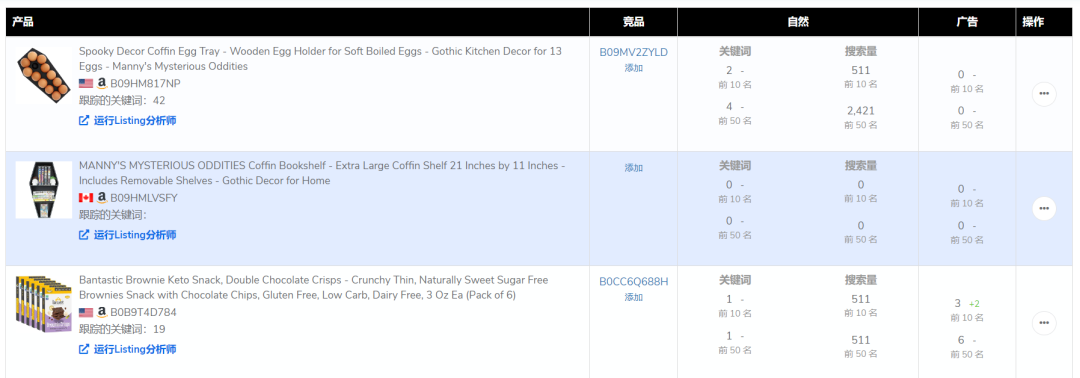Image resolution: width=1080 pixels, height=378 pixels.
Task: Run Listing analyzer for Coffin Egg Tray
Action: pyautogui.click(x=135, y=120)
